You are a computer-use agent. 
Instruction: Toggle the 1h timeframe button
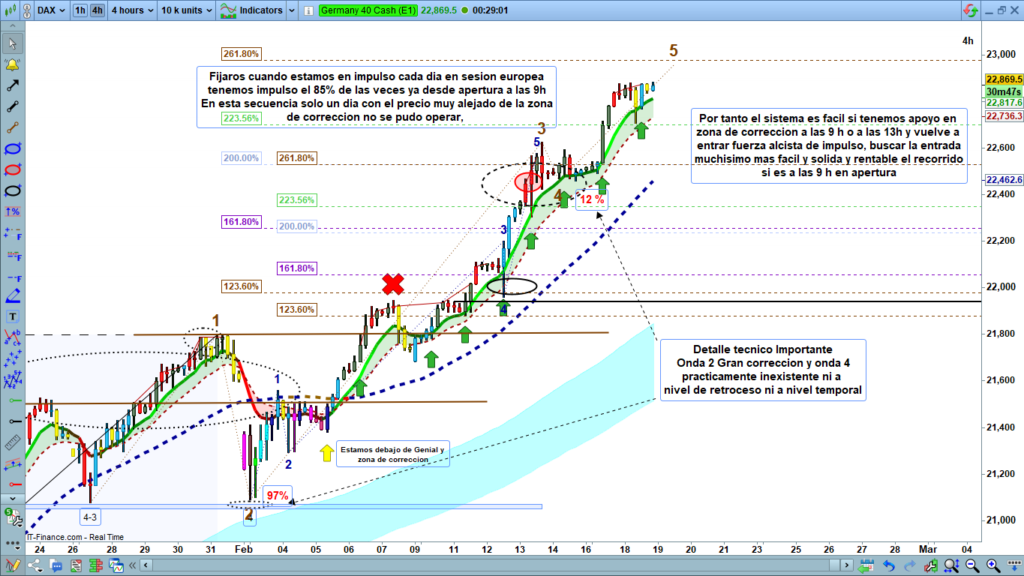point(80,10)
